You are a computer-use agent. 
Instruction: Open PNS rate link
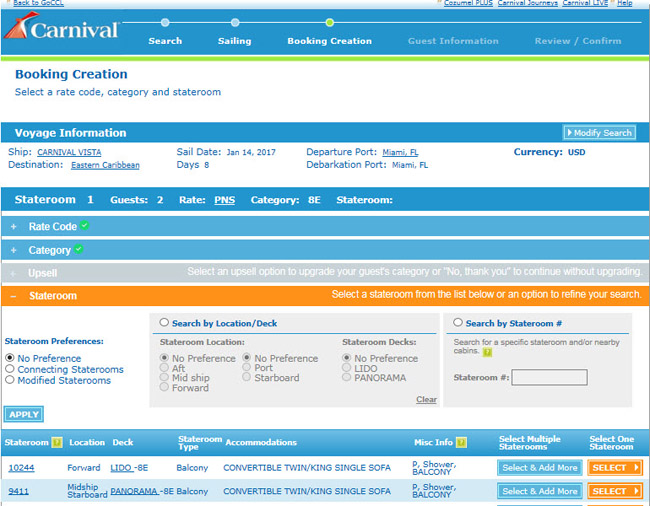click(x=224, y=200)
